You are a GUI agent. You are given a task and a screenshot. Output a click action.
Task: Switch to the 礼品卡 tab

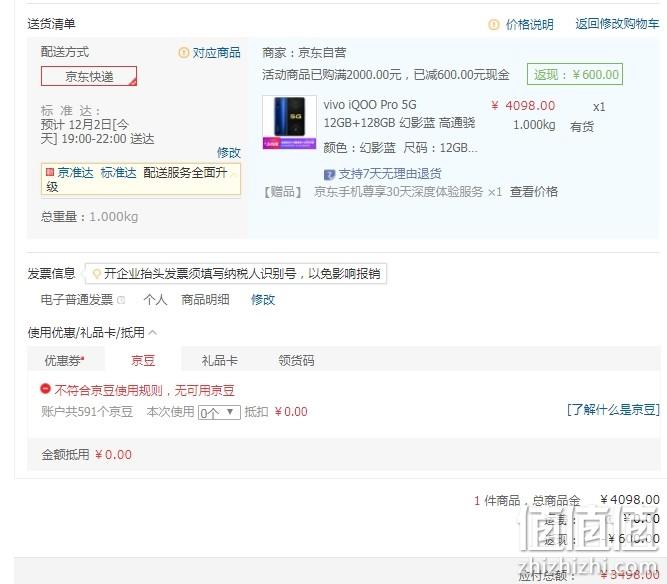click(219, 361)
